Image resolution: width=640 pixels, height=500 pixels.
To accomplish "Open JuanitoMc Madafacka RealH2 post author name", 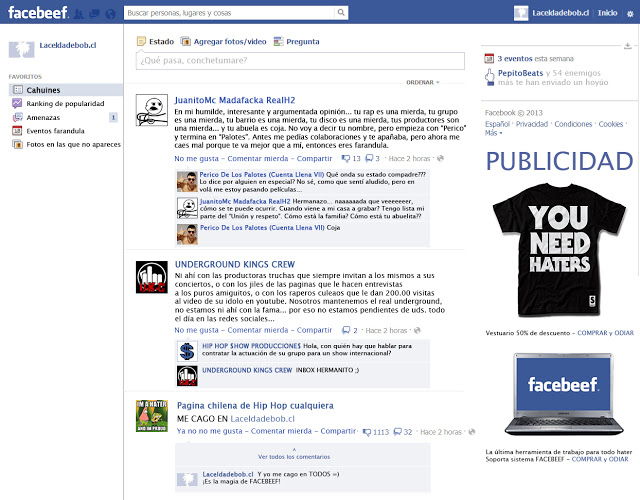I will (235, 100).
